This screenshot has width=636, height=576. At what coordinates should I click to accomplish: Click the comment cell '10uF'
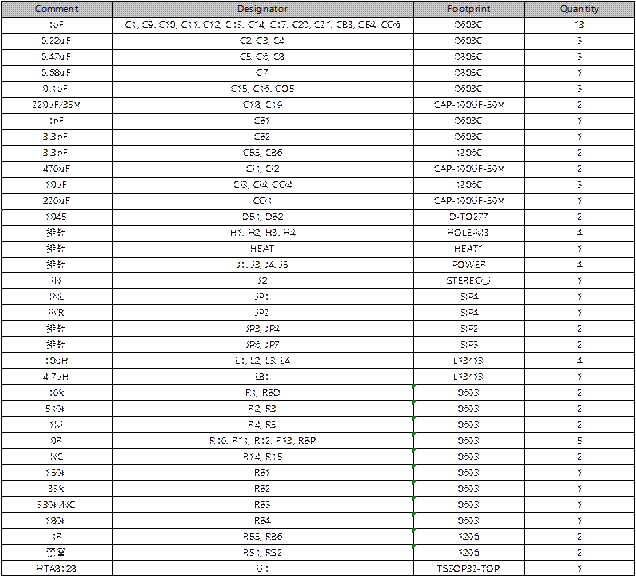57,185
